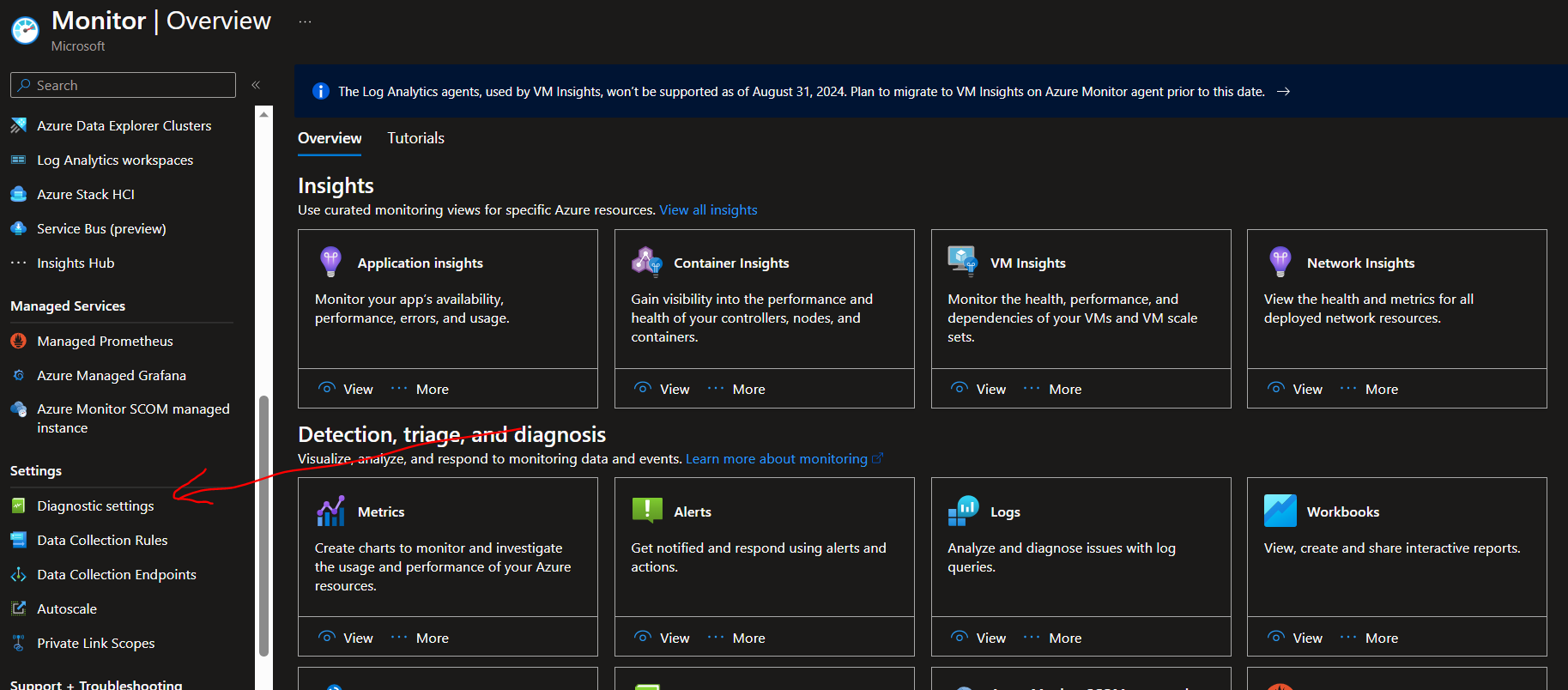Image resolution: width=1568 pixels, height=690 pixels.
Task: Click the VM Insights icon
Action: (962, 260)
